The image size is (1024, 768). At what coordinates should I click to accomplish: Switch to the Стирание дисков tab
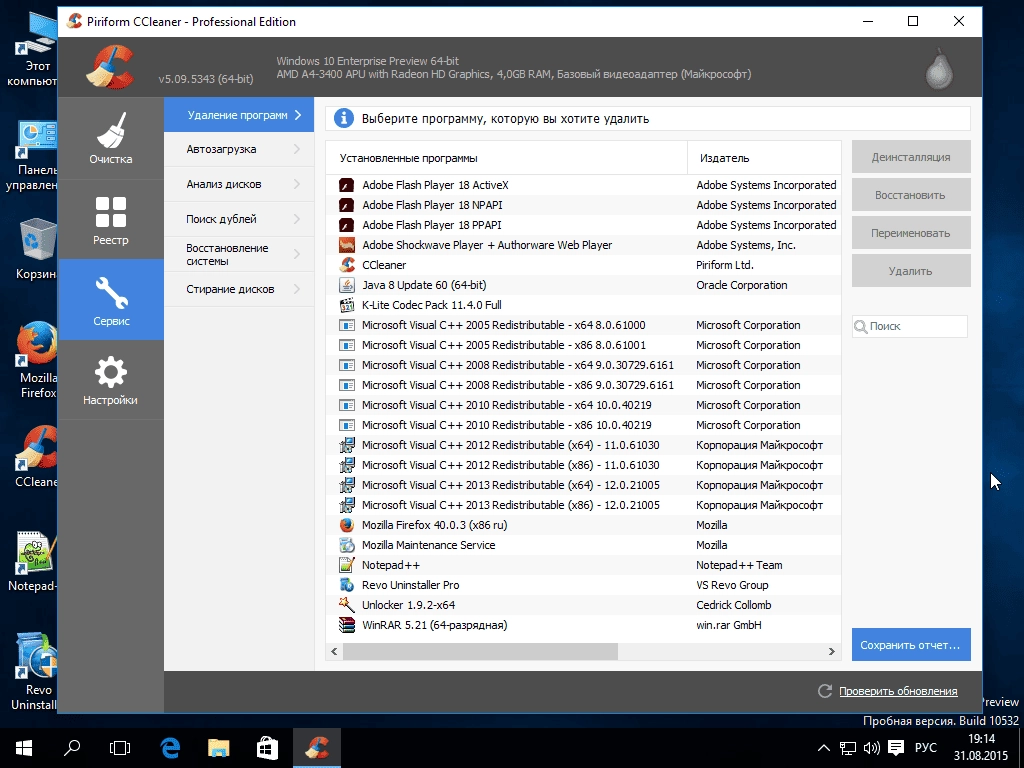pyautogui.click(x=239, y=289)
